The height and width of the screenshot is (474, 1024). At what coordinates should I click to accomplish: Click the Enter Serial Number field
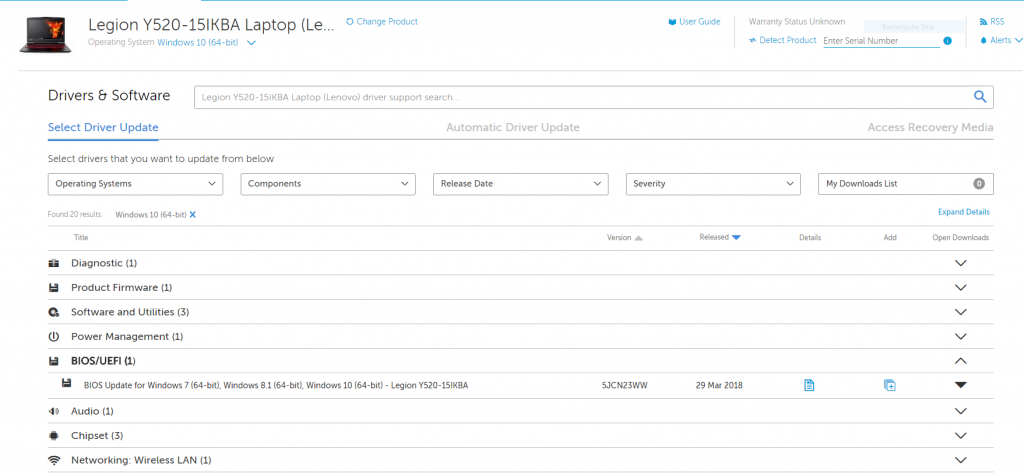point(881,40)
